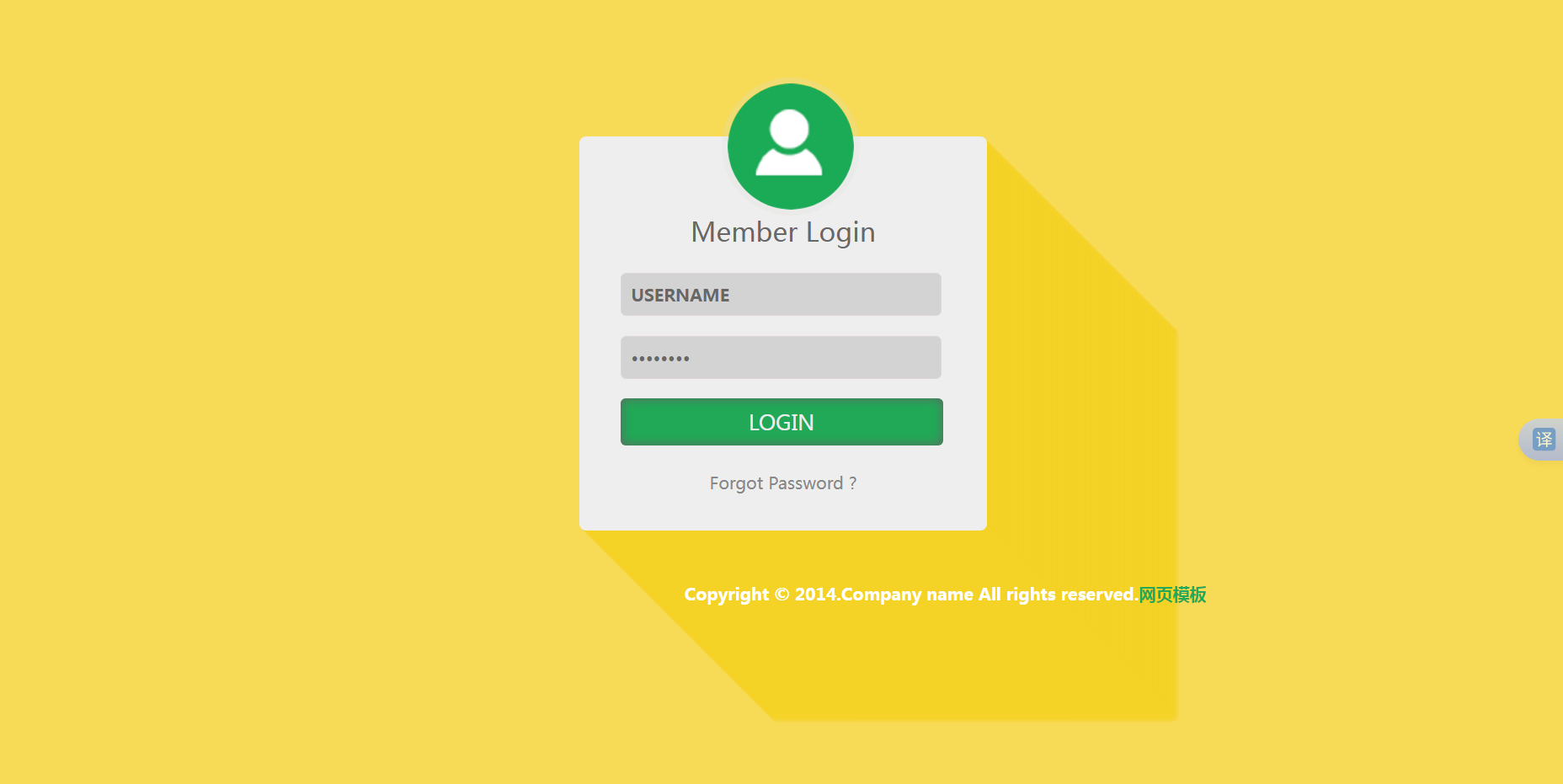Click the white person silhouette

click(x=789, y=143)
